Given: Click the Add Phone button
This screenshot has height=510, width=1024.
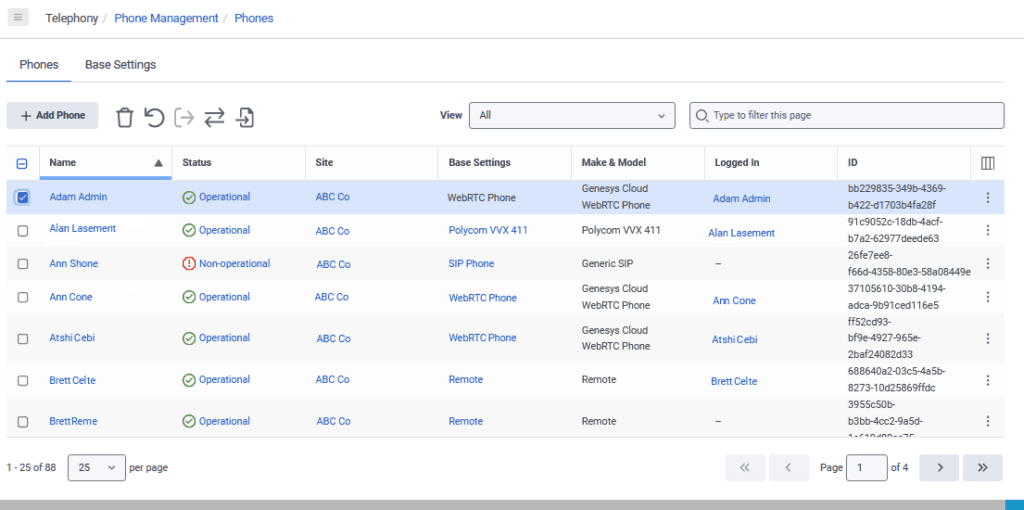Looking at the screenshot, I should click(x=52, y=115).
